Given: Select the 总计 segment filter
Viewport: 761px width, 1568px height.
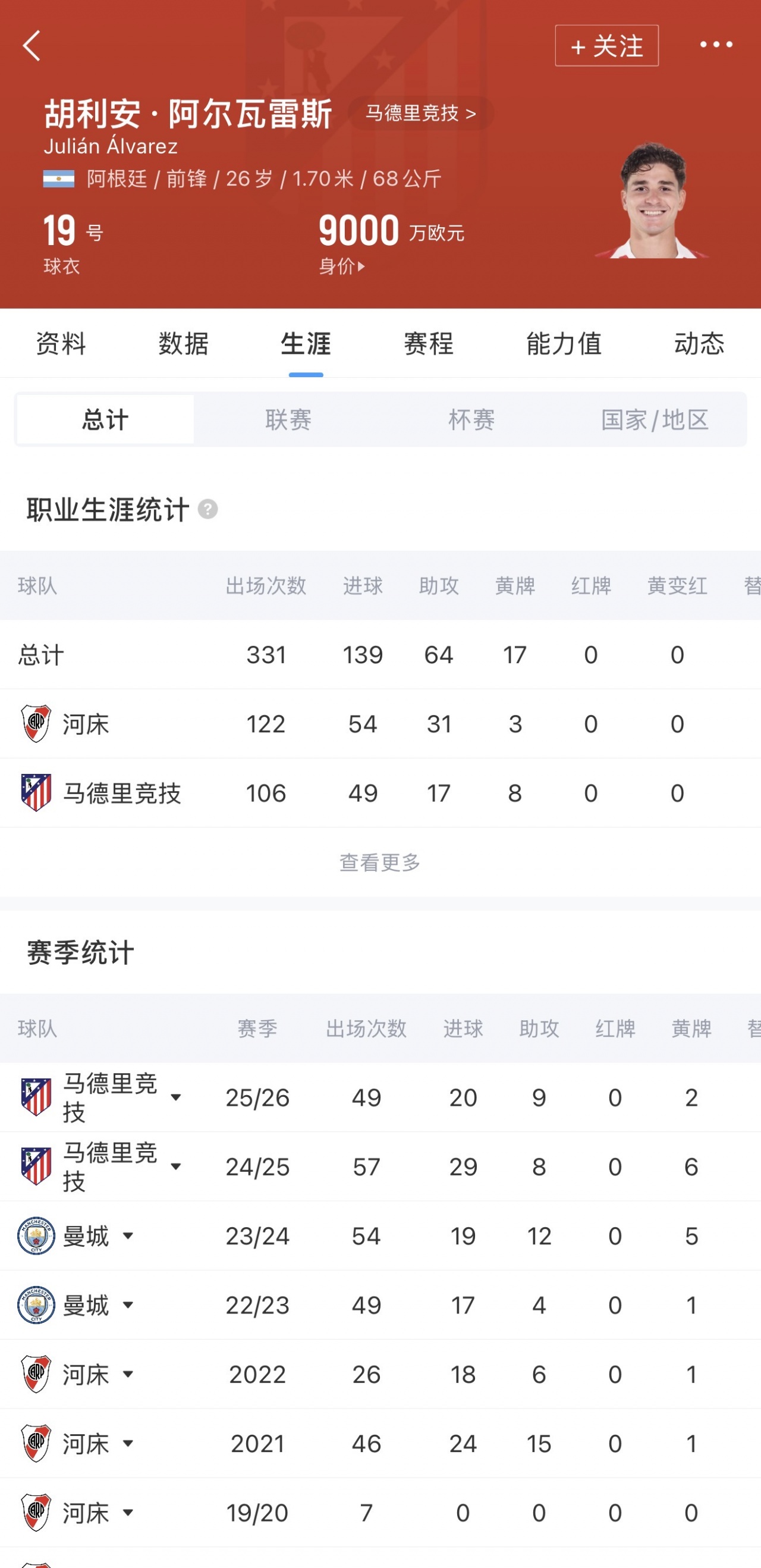Looking at the screenshot, I should pos(105,419).
